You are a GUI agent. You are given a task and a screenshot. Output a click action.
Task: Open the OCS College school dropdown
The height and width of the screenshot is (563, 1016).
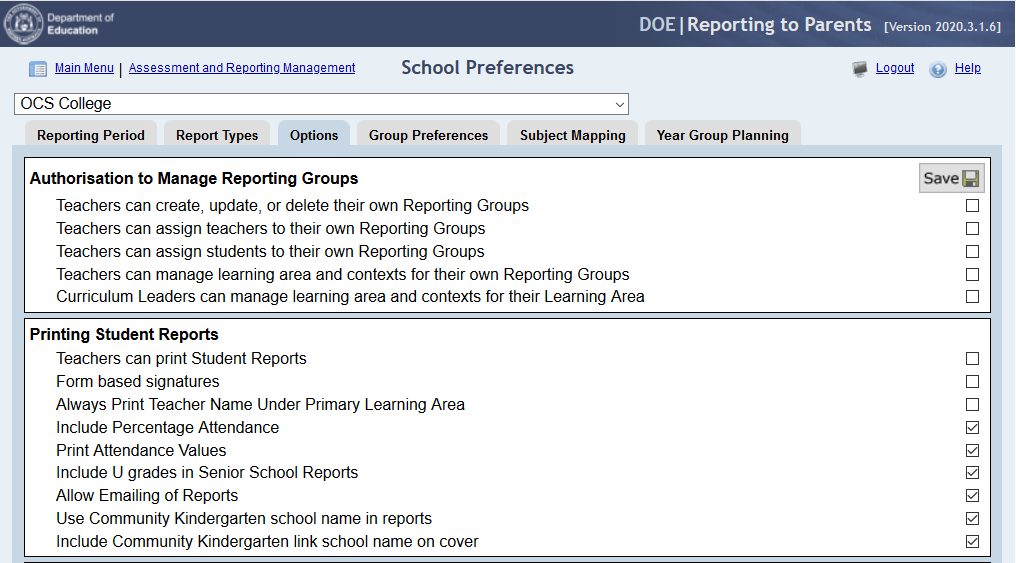coord(321,104)
